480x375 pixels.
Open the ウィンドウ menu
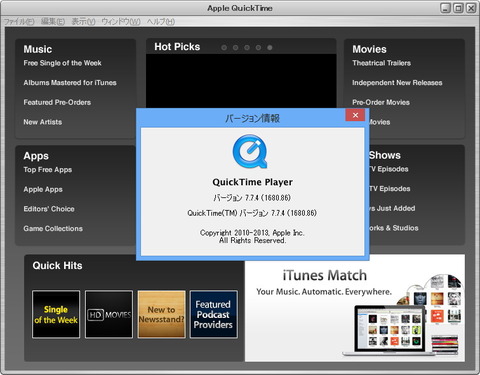coord(121,22)
